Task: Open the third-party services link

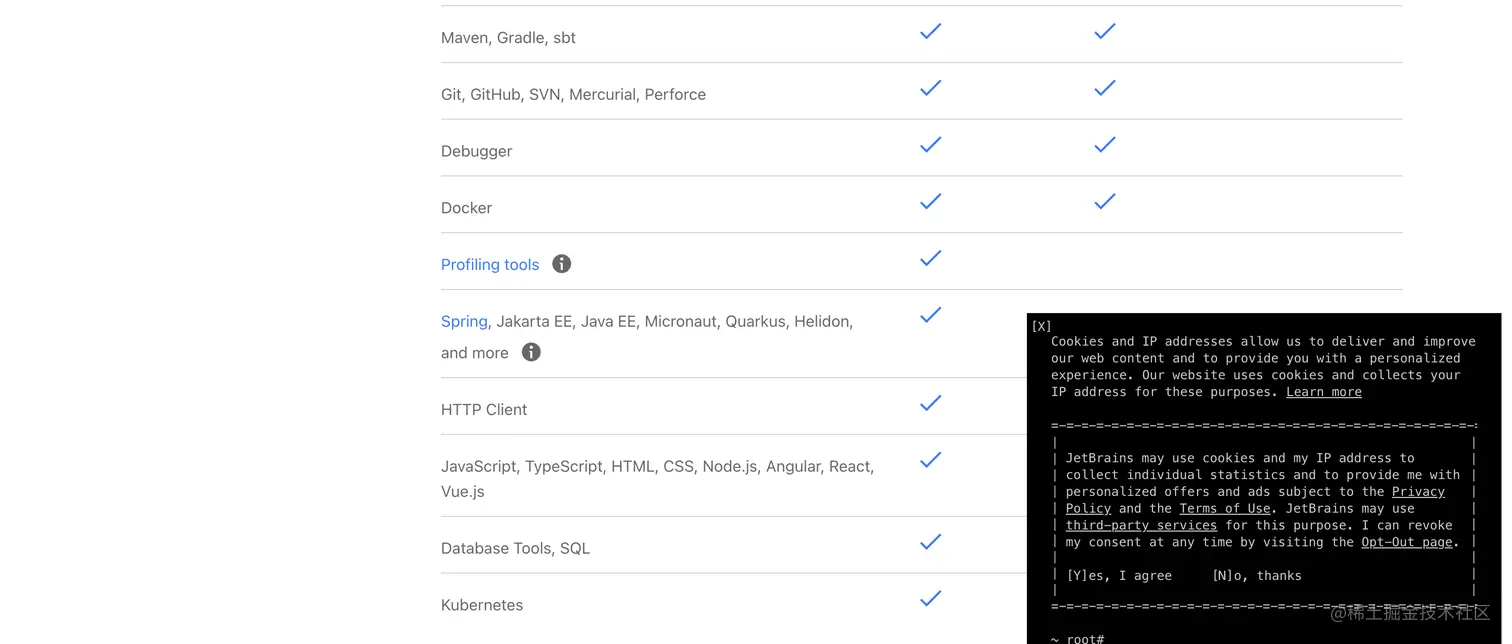Action: 1141,525
